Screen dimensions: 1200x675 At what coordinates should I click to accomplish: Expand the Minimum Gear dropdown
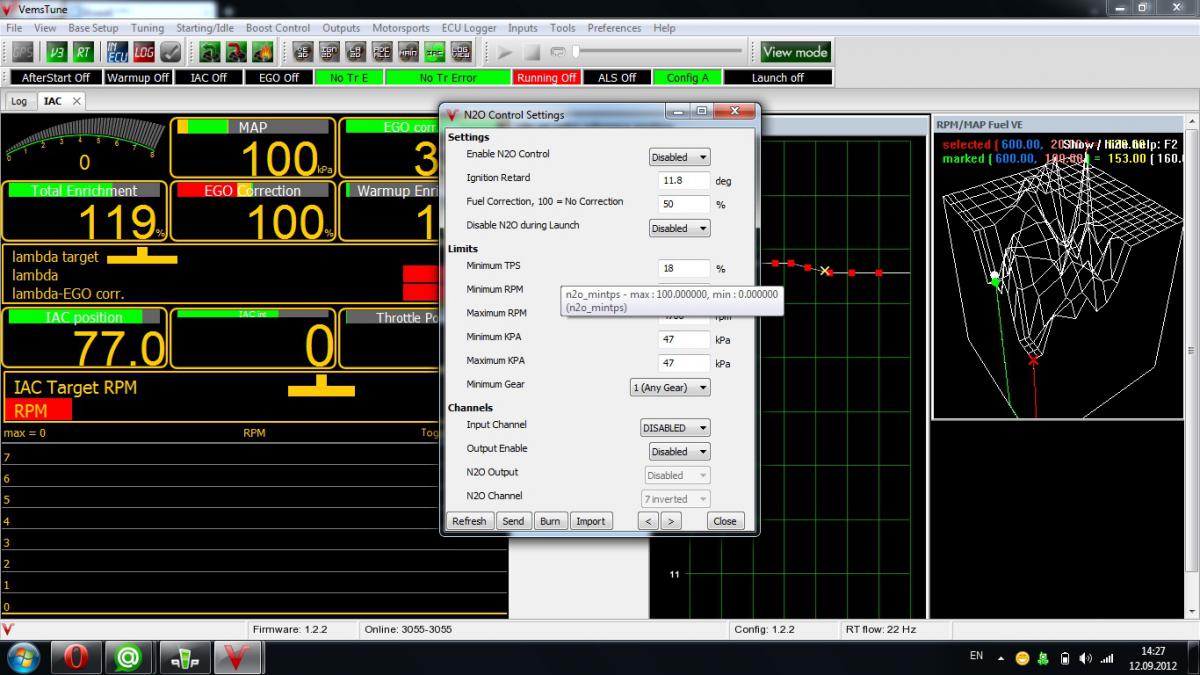pyautogui.click(x=669, y=387)
